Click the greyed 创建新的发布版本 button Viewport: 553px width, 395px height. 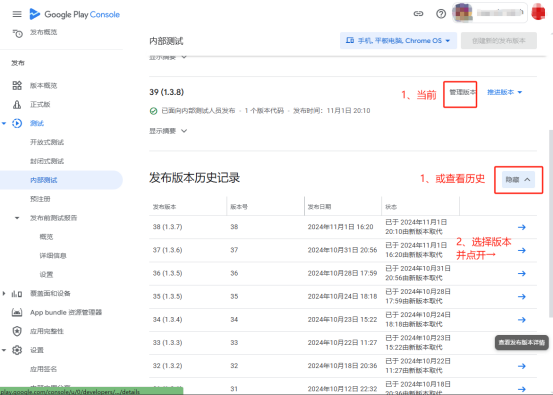(x=499, y=41)
